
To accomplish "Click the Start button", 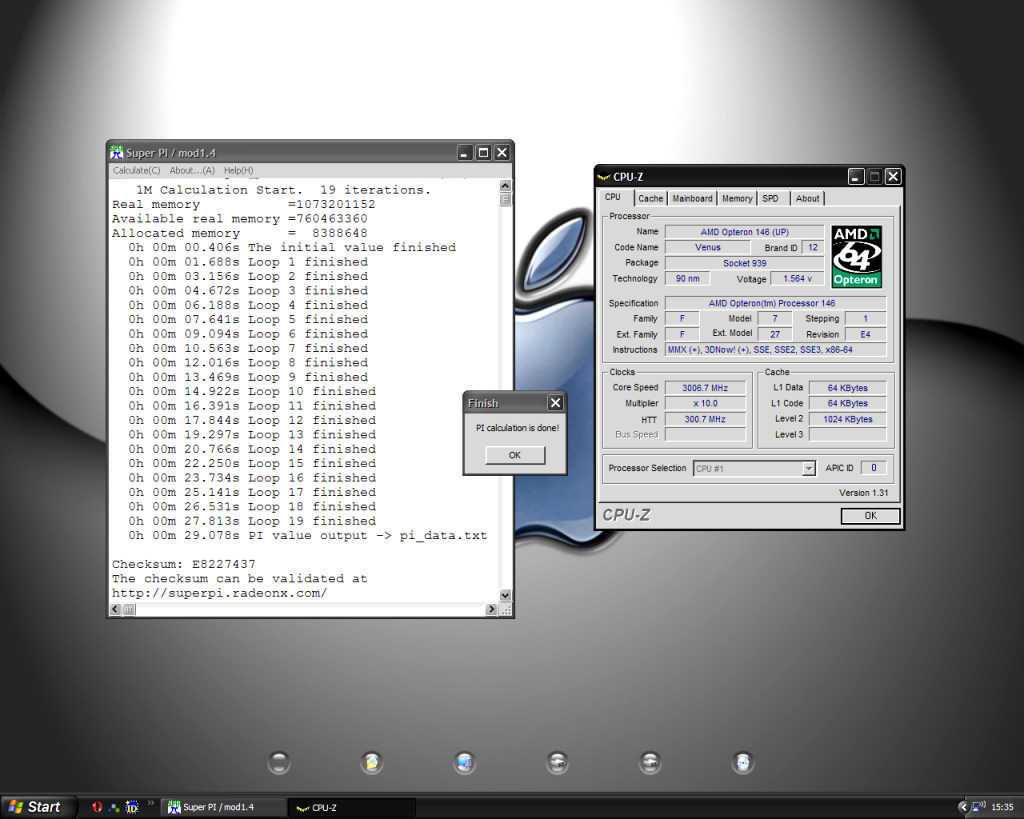I will [x=36, y=807].
